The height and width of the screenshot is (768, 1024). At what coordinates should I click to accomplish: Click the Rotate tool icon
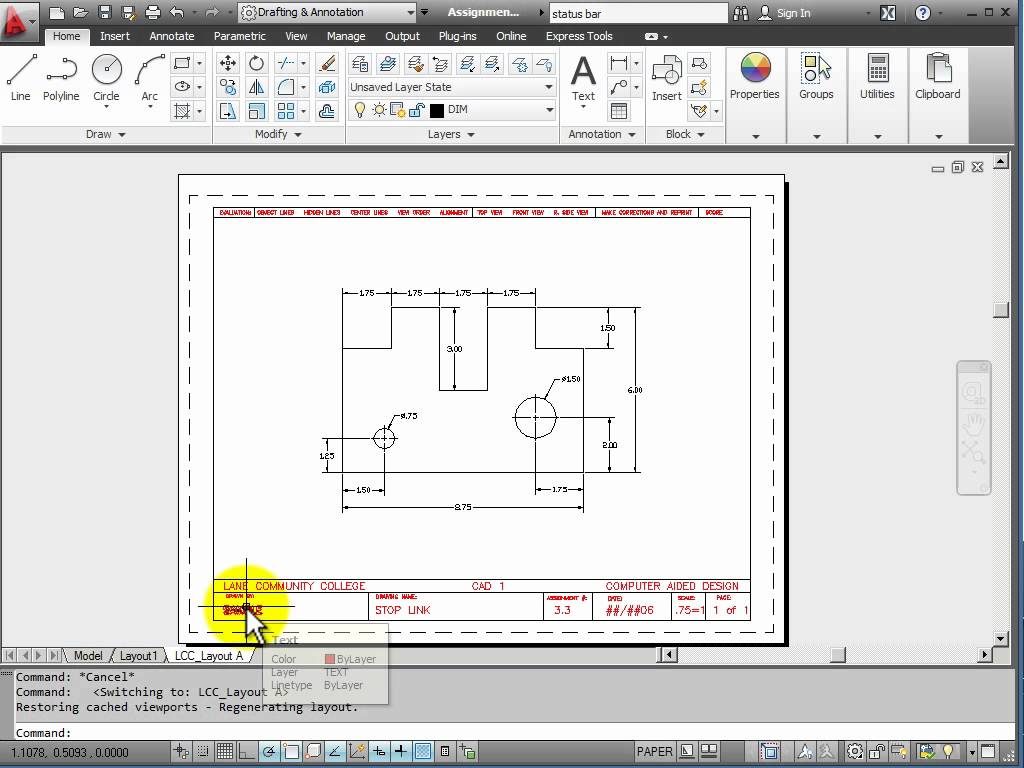256,63
